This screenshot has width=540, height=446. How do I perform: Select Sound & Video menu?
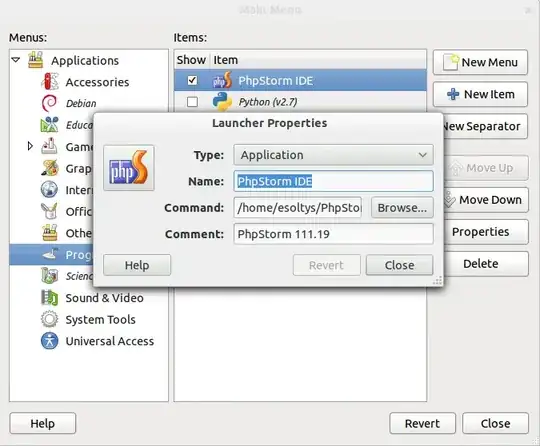tap(104, 298)
